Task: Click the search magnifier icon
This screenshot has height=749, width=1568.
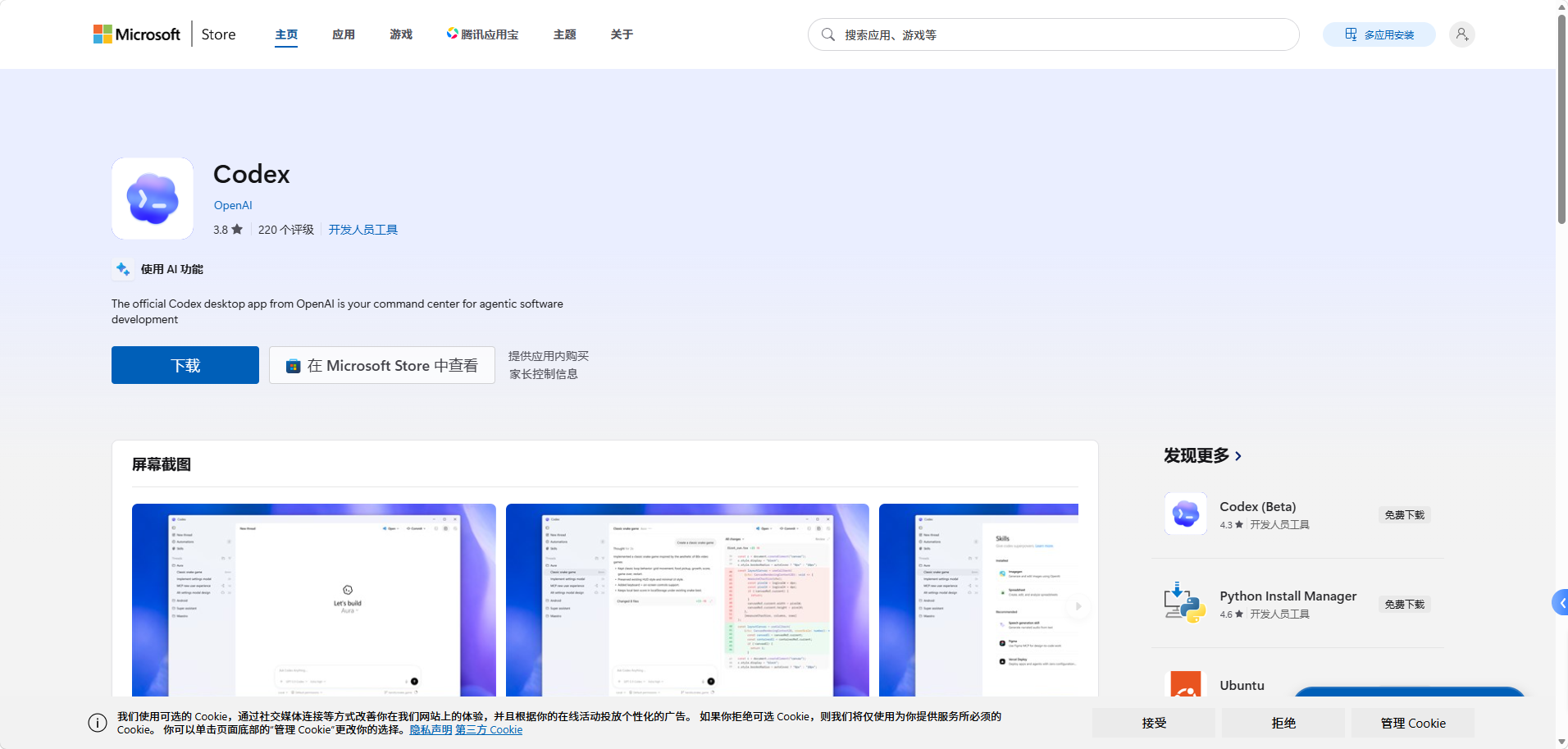Action: pos(828,34)
